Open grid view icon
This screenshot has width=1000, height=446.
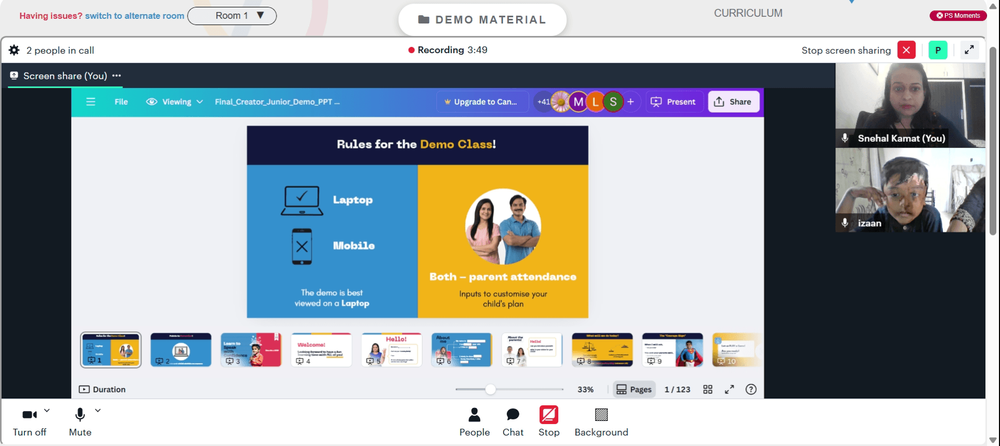tap(708, 389)
